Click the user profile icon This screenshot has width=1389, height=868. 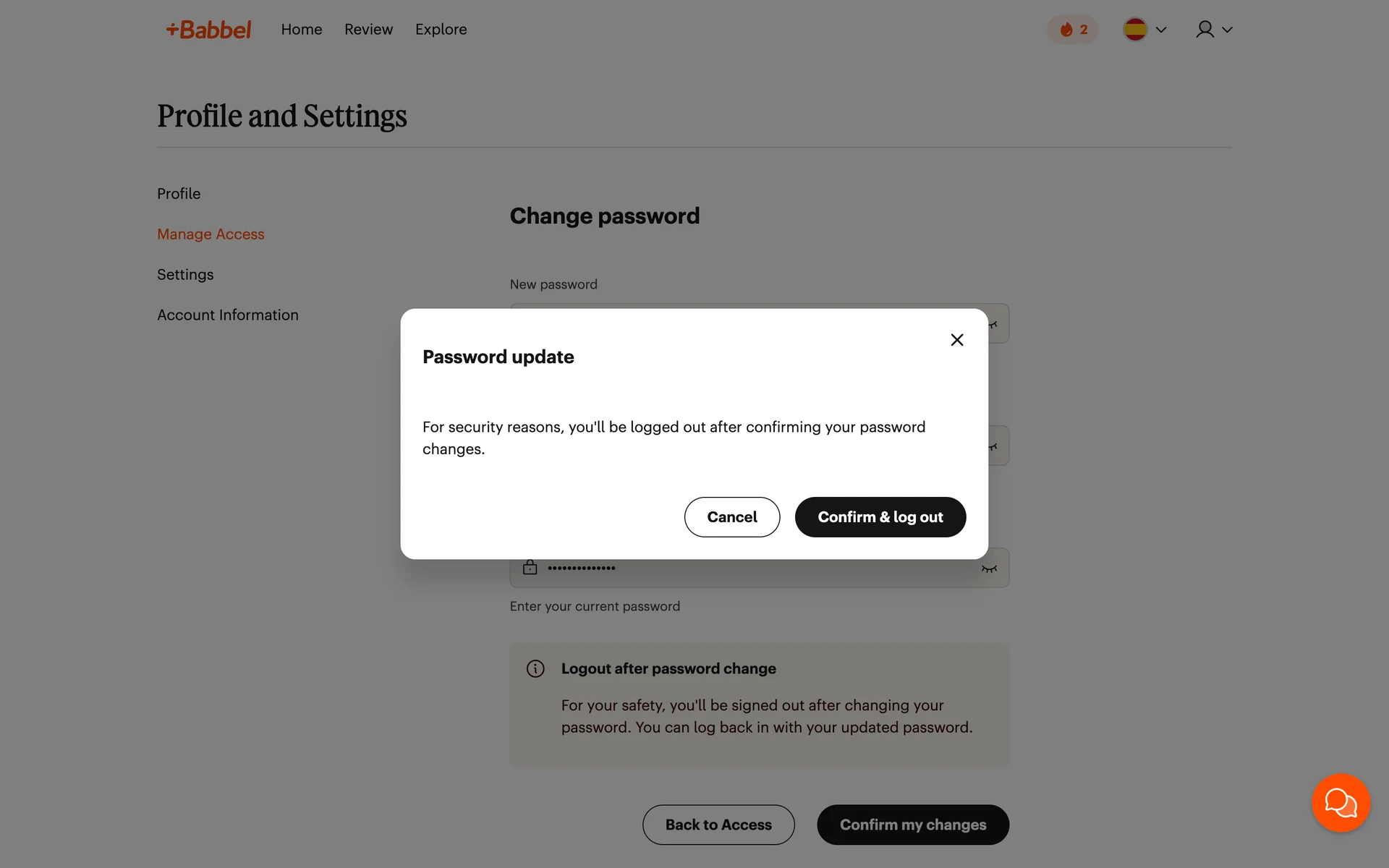point(1205,30)
